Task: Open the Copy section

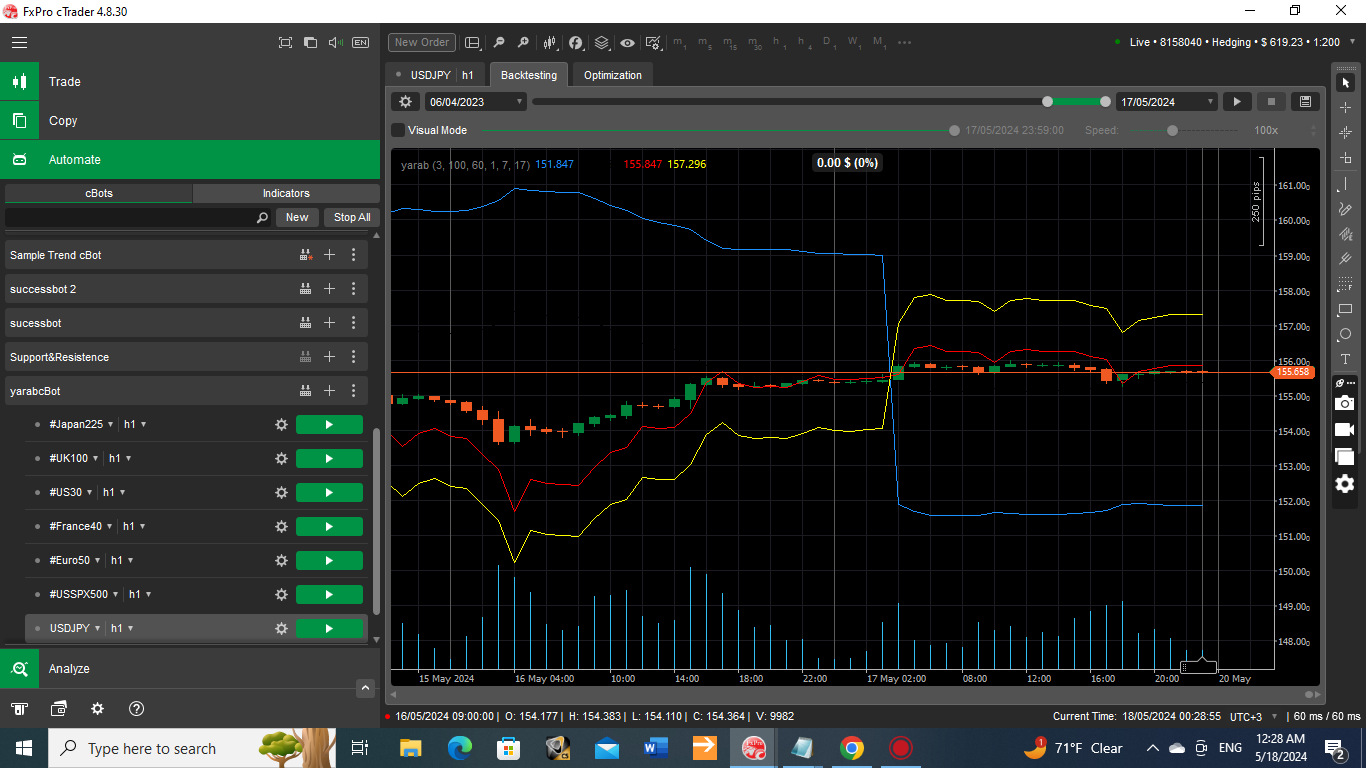Action: [x=190, y=121]
